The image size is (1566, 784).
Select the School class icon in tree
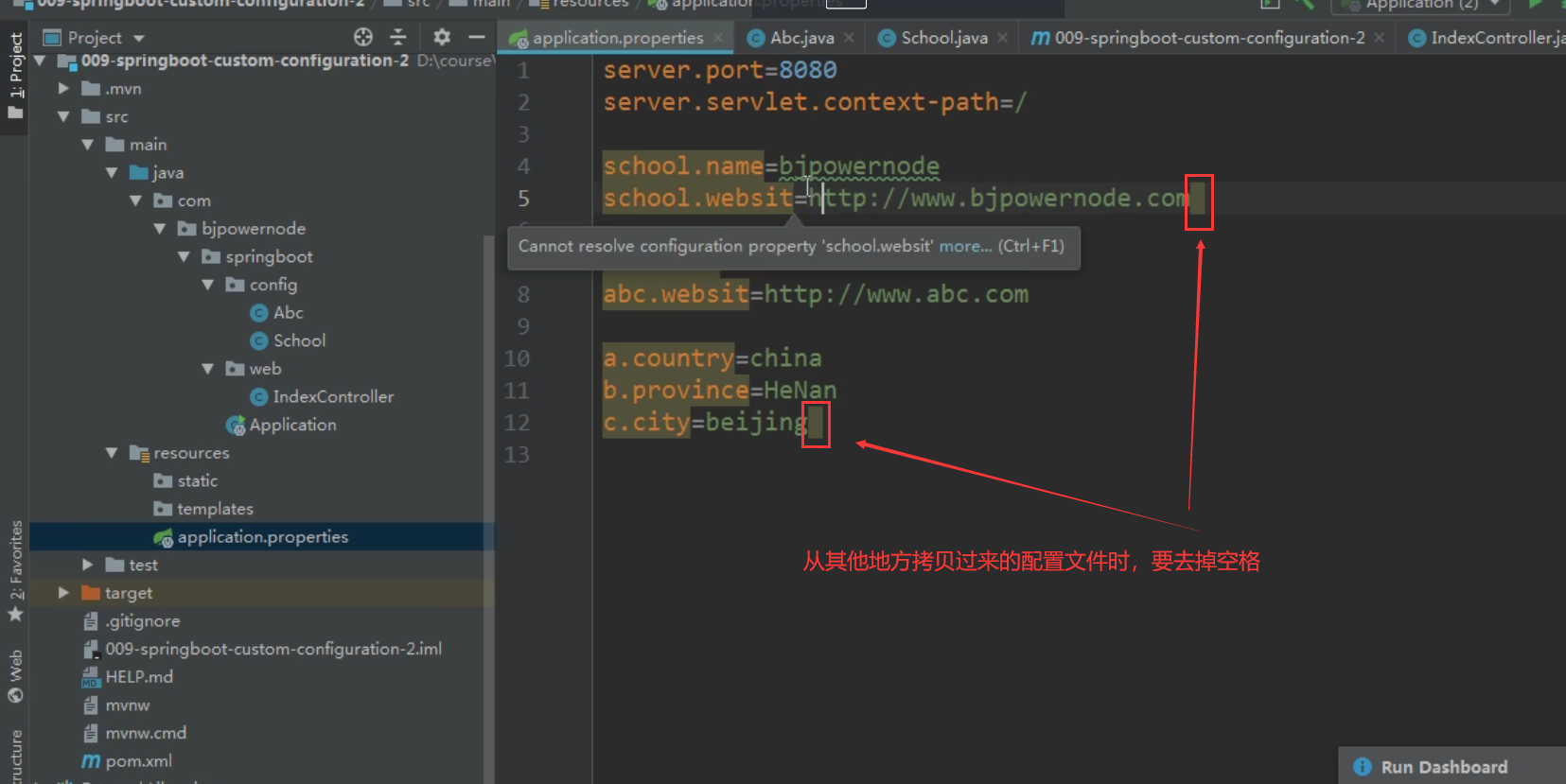[259, 340]
